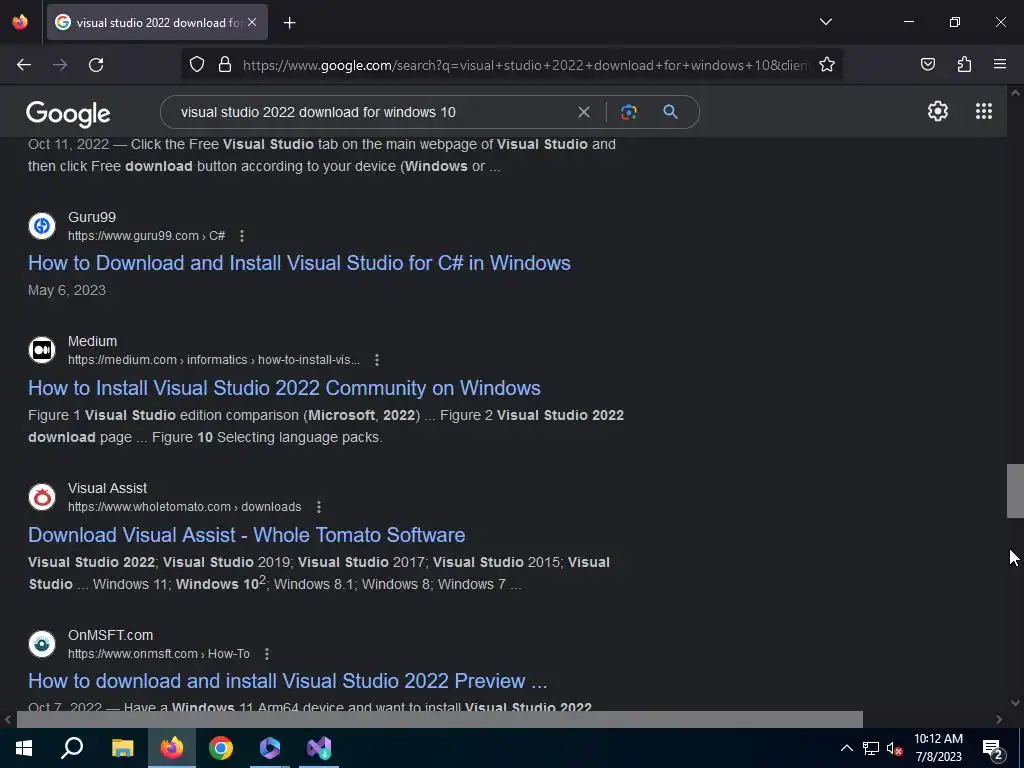Go to the Google logo homepage

coord(68,114)
